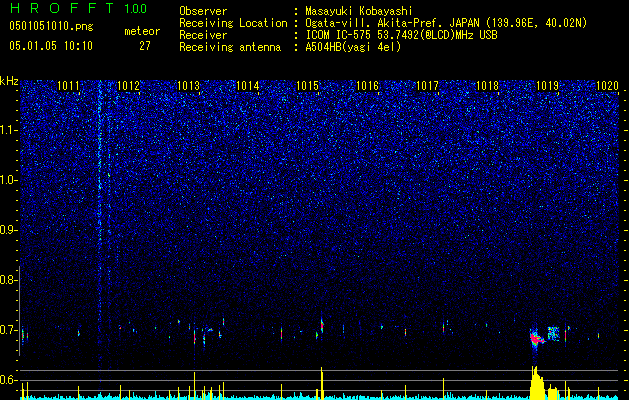629x400 pixels.
Task: Click the speckled square echo below 1019
Action: [x=554, y=333]
